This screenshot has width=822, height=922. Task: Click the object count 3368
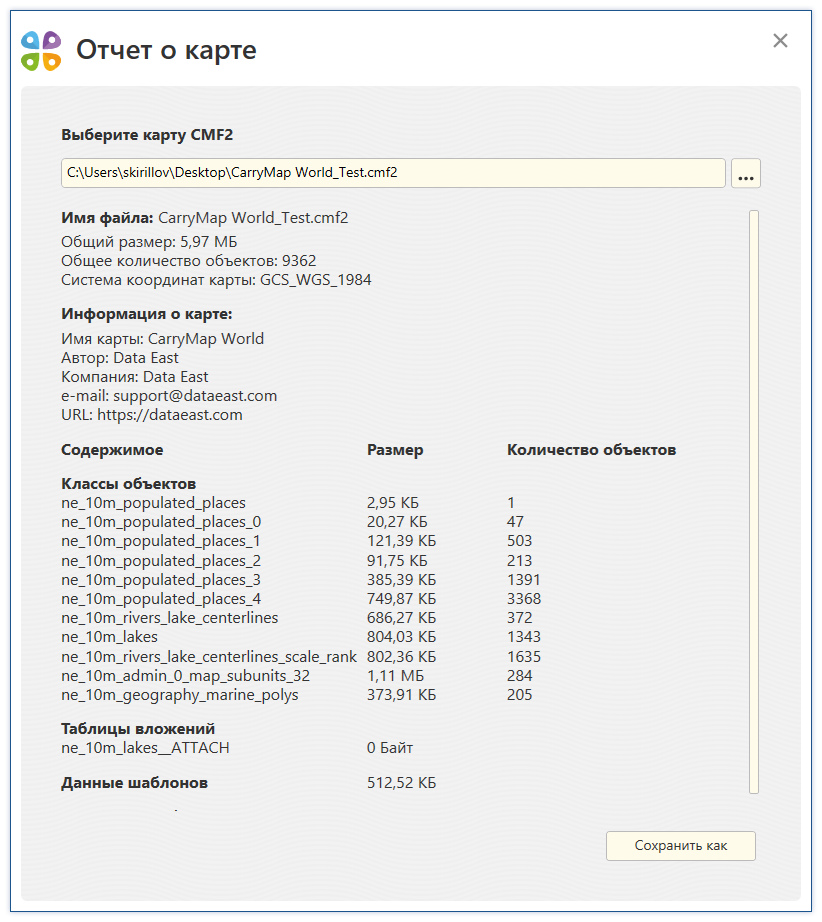pos(524,599)
